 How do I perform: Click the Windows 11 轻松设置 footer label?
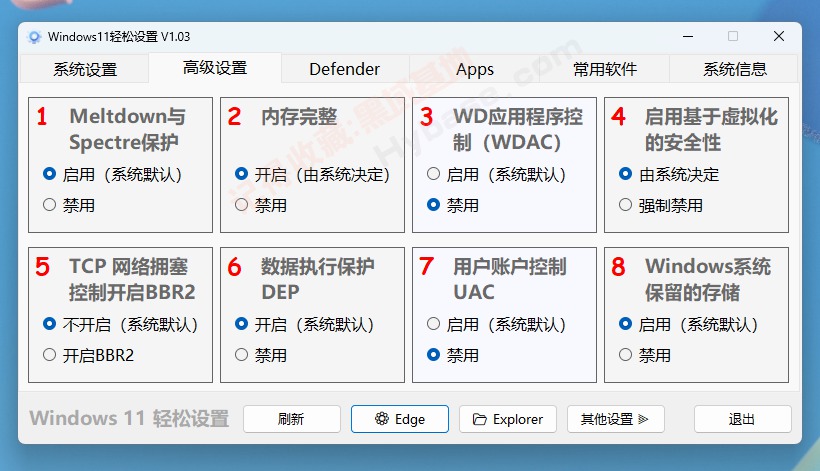[129, 418]
